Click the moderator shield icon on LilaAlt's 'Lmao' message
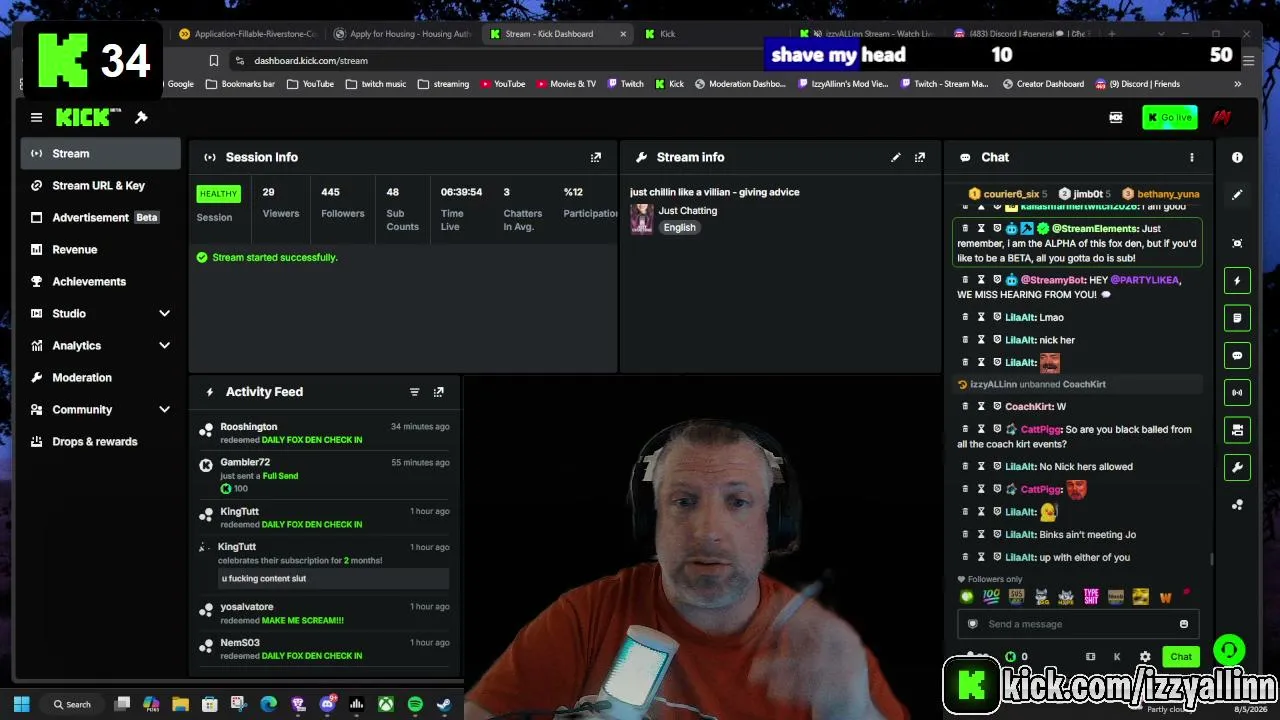The height and width of the screenshot is (720, 1280). click(997, 317)
